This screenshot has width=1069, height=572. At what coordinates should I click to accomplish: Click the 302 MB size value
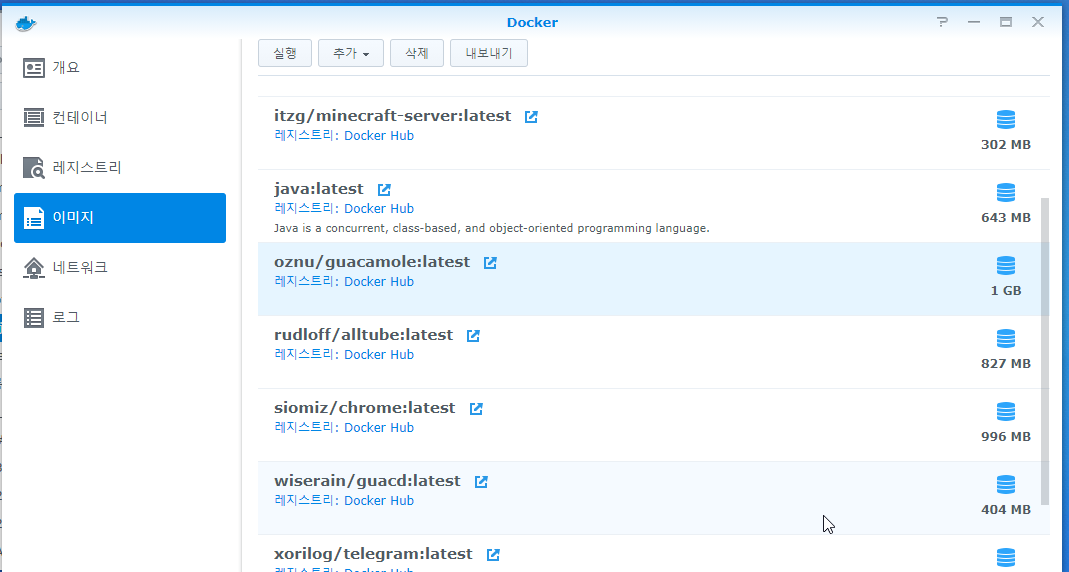click(x=1006, y=145)
